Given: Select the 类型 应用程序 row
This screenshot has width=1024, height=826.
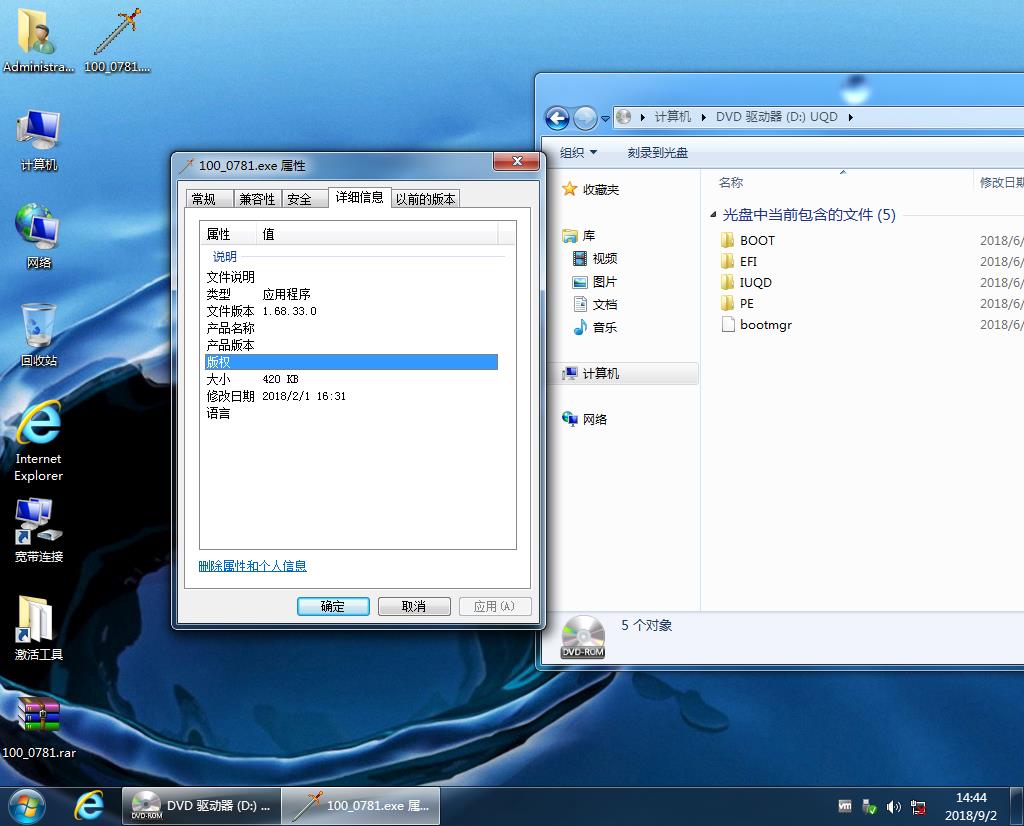Looking at the screenshot, I should coord(351,294).
